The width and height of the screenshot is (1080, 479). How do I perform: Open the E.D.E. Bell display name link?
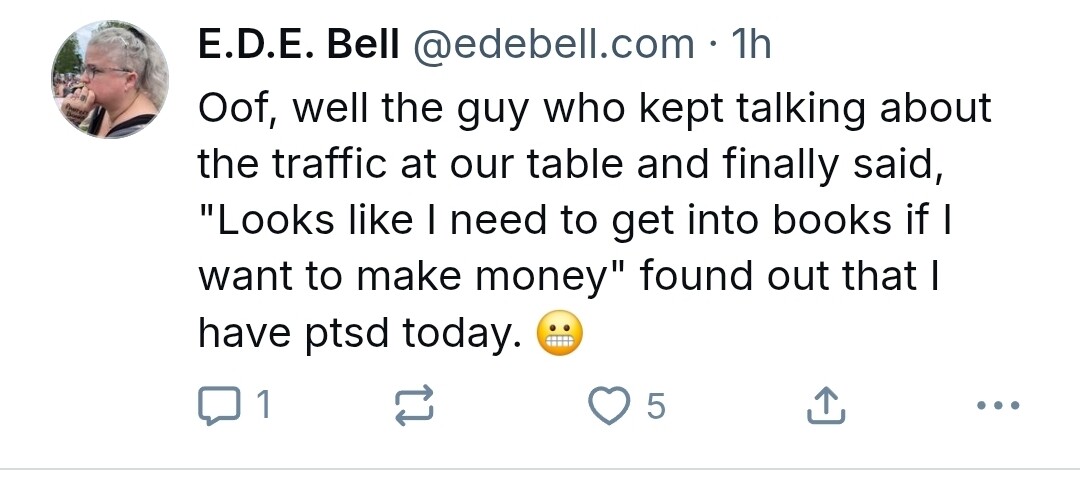click(298, 45)
